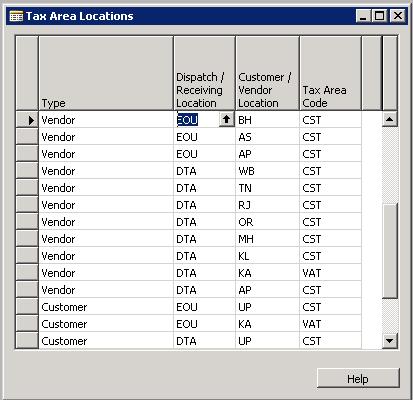
Task: Click the Dispatch / Receiving Location column header
Action: coord(204,73)
